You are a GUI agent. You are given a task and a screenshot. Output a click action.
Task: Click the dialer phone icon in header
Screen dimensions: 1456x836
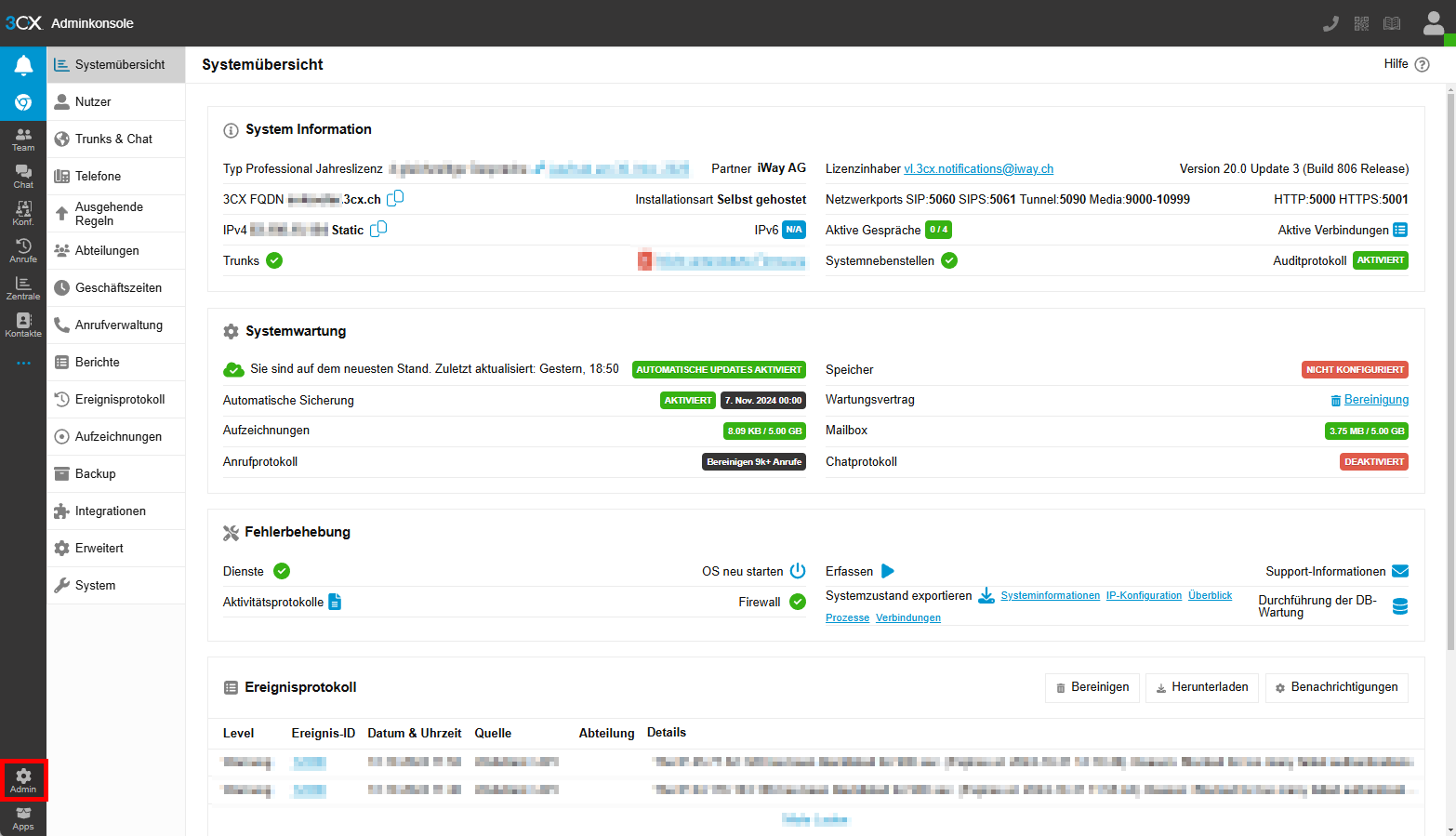tap(1330, 23)
